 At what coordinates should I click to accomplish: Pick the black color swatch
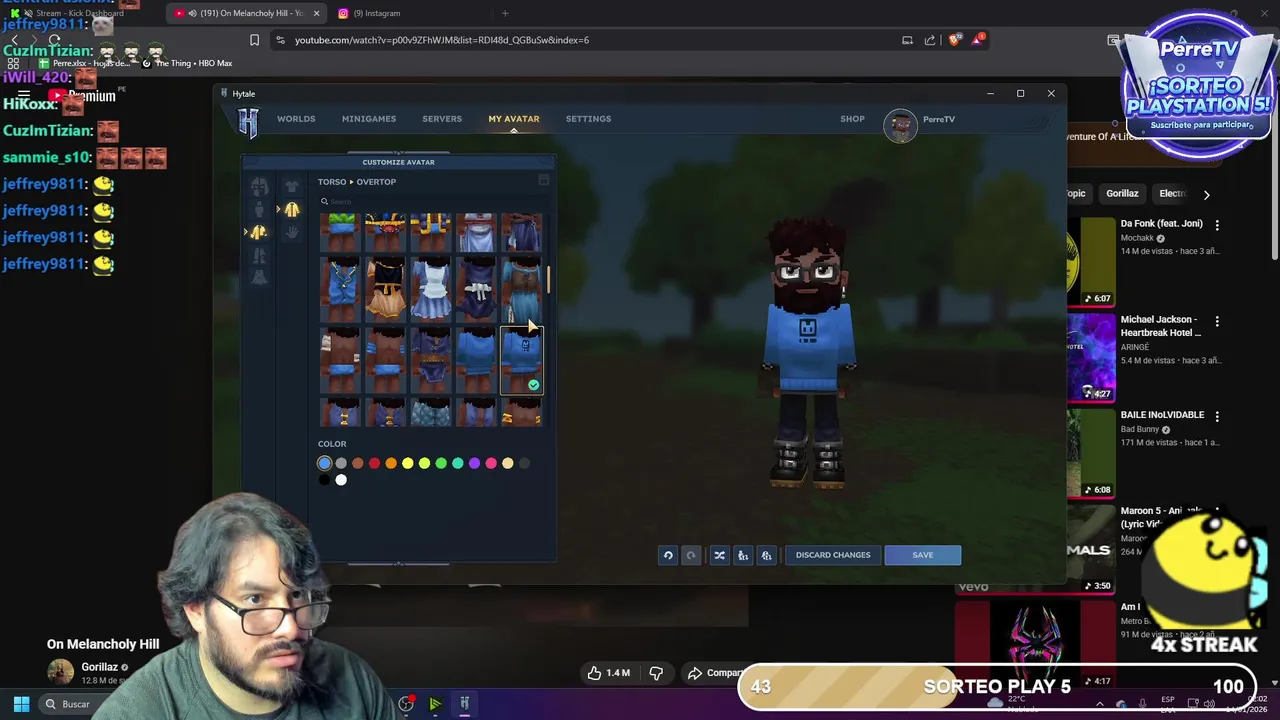tap(324, 480)
